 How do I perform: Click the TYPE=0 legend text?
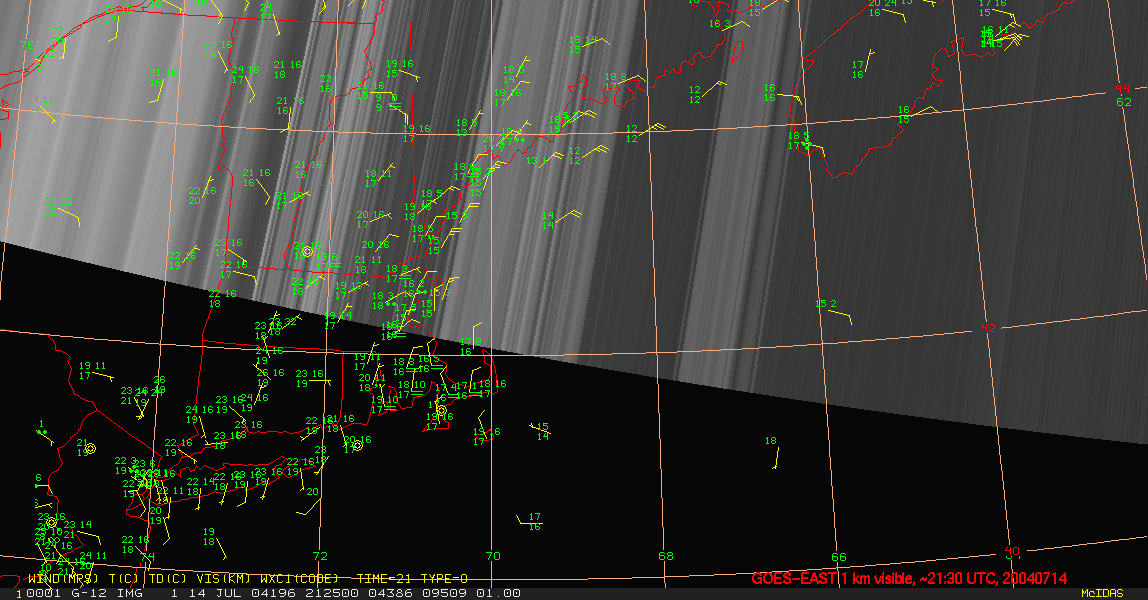pyautogui.click(x=444, y=579)
